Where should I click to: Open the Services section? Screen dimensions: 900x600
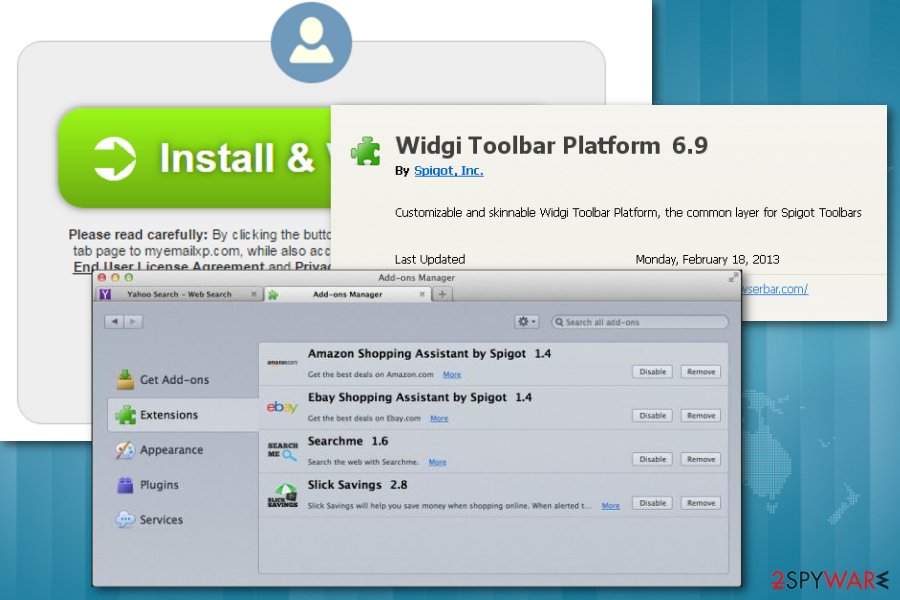click(150, 520)
